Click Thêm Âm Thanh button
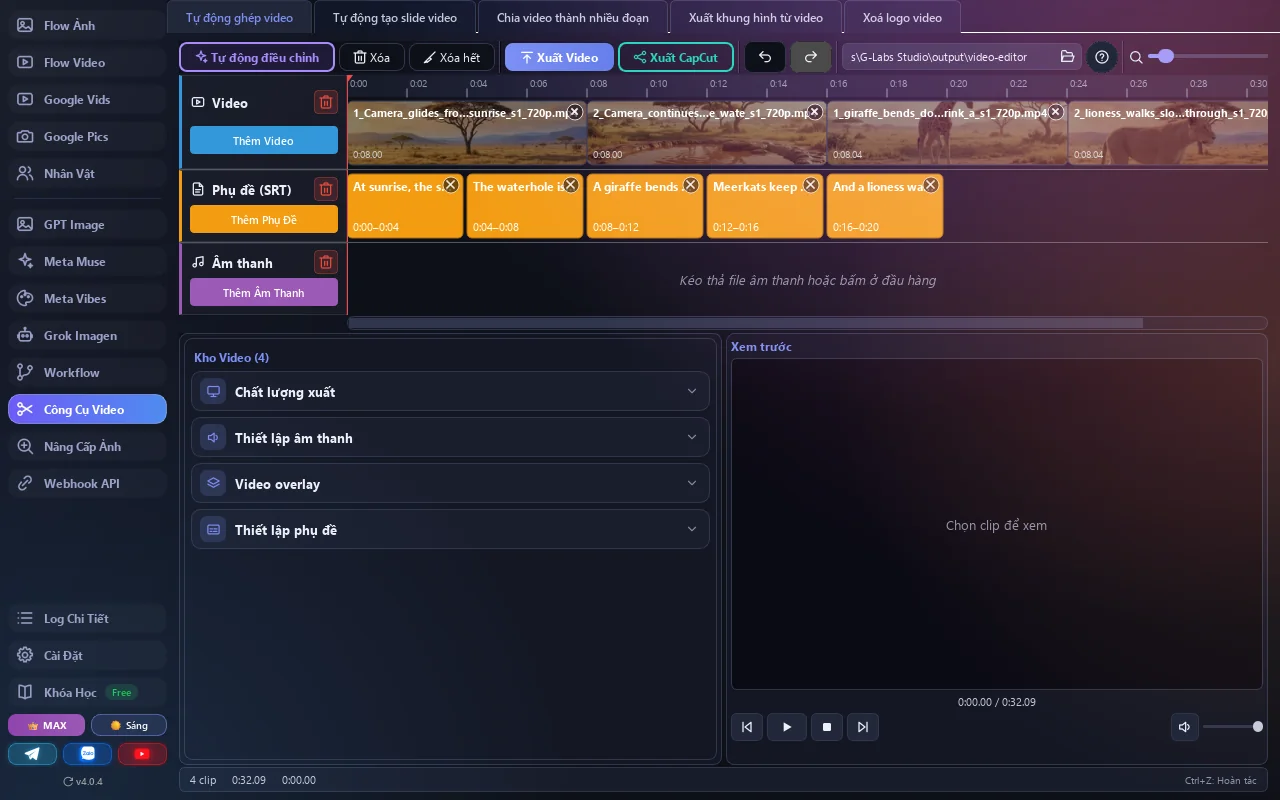The height and width of the screenshot is (800, 1280). pyautogui.click(x=264, y=292)
